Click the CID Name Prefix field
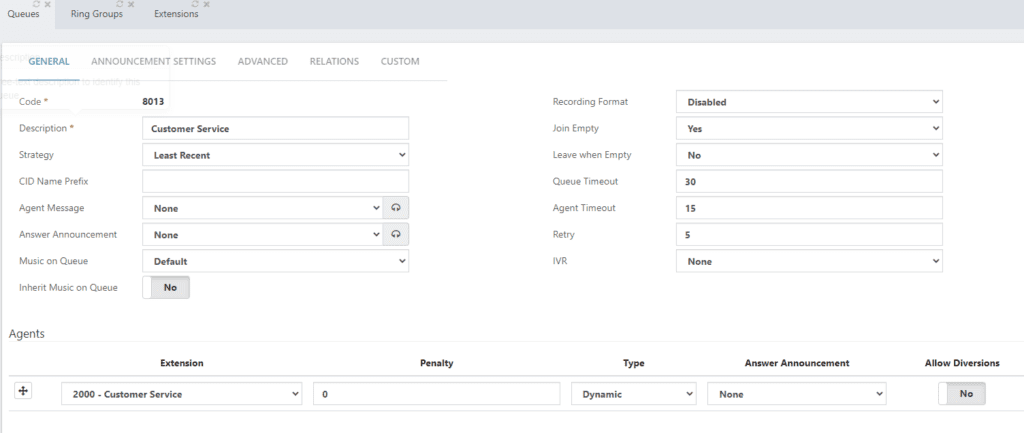 (275, 182)
